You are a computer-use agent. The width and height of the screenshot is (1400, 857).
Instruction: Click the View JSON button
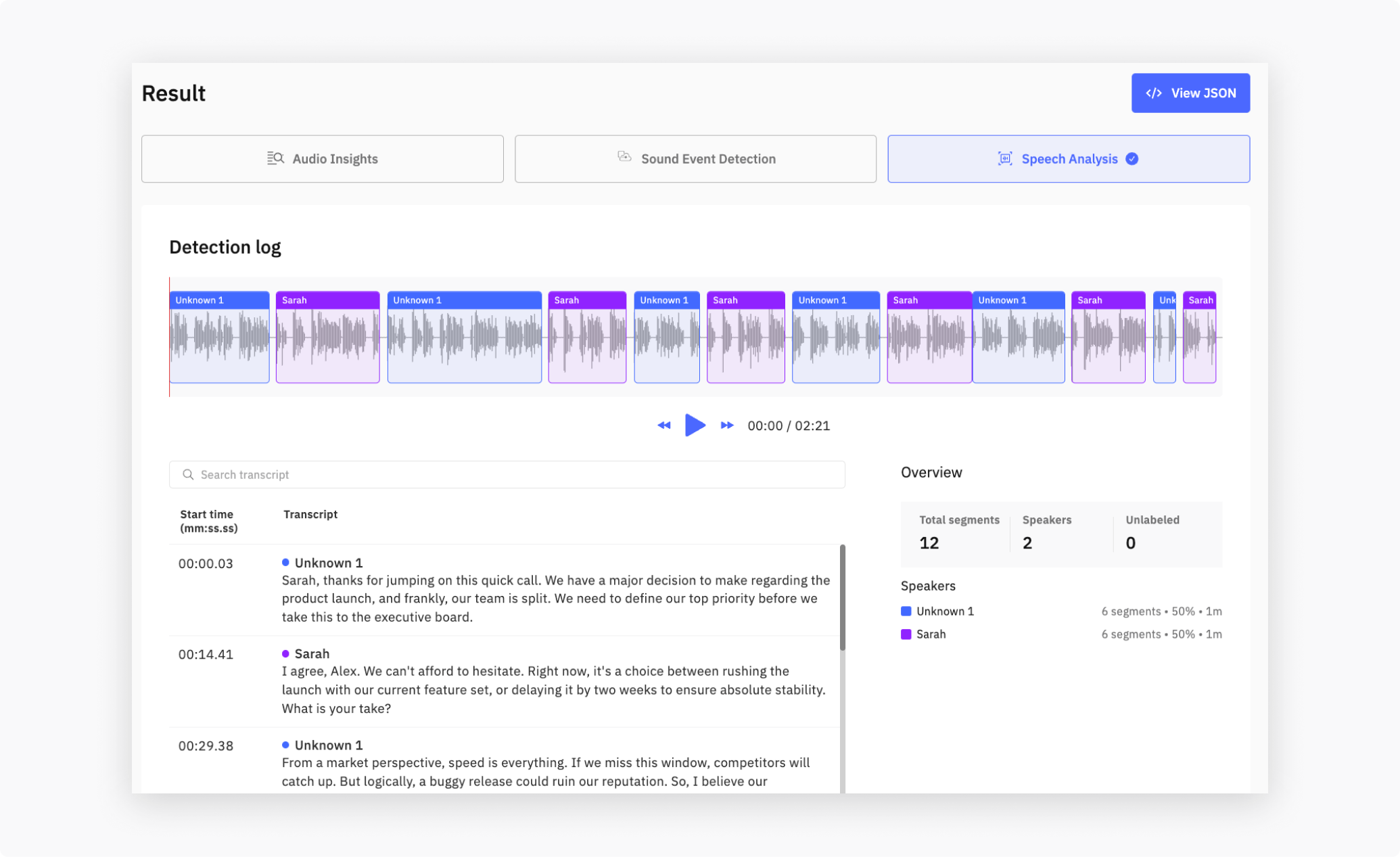[x=1190, y=93]
